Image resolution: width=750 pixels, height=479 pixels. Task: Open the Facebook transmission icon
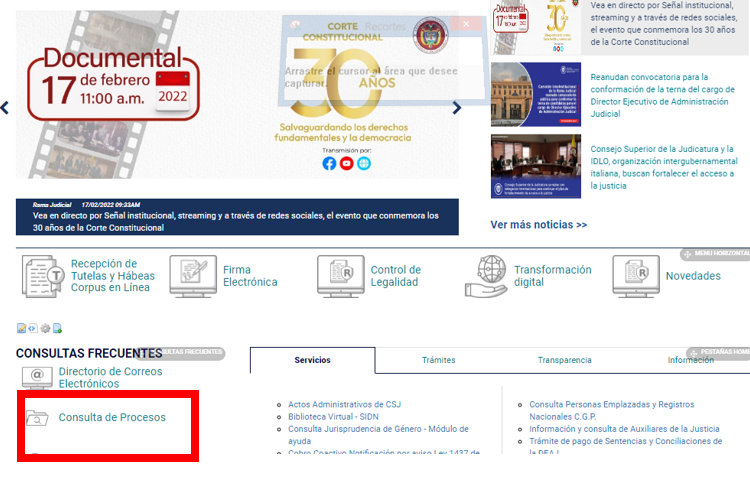(329, 164)
